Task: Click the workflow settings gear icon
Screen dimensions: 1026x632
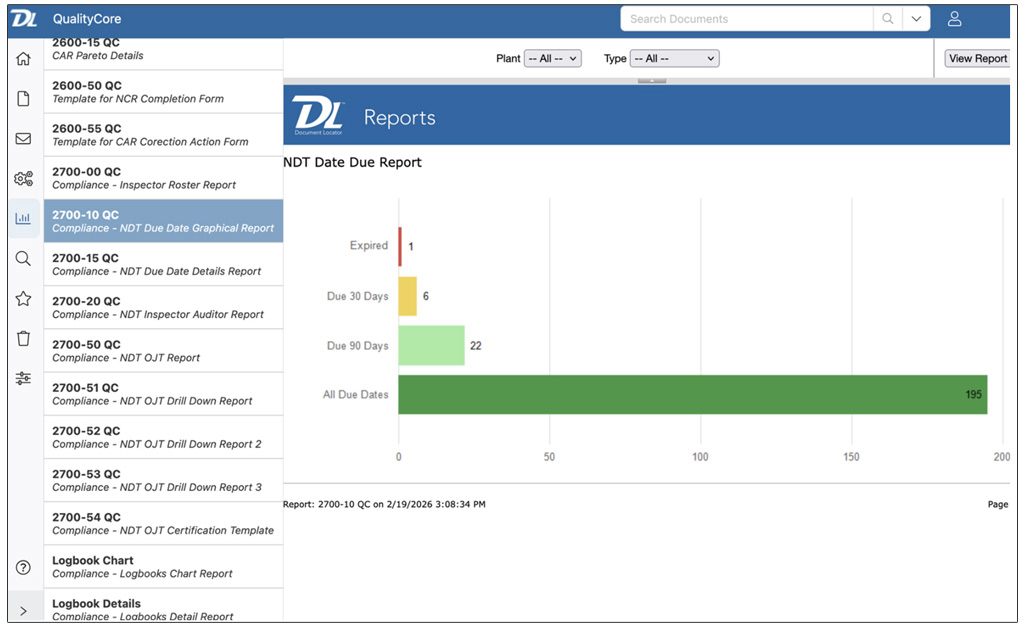Action: coord(23,179)
